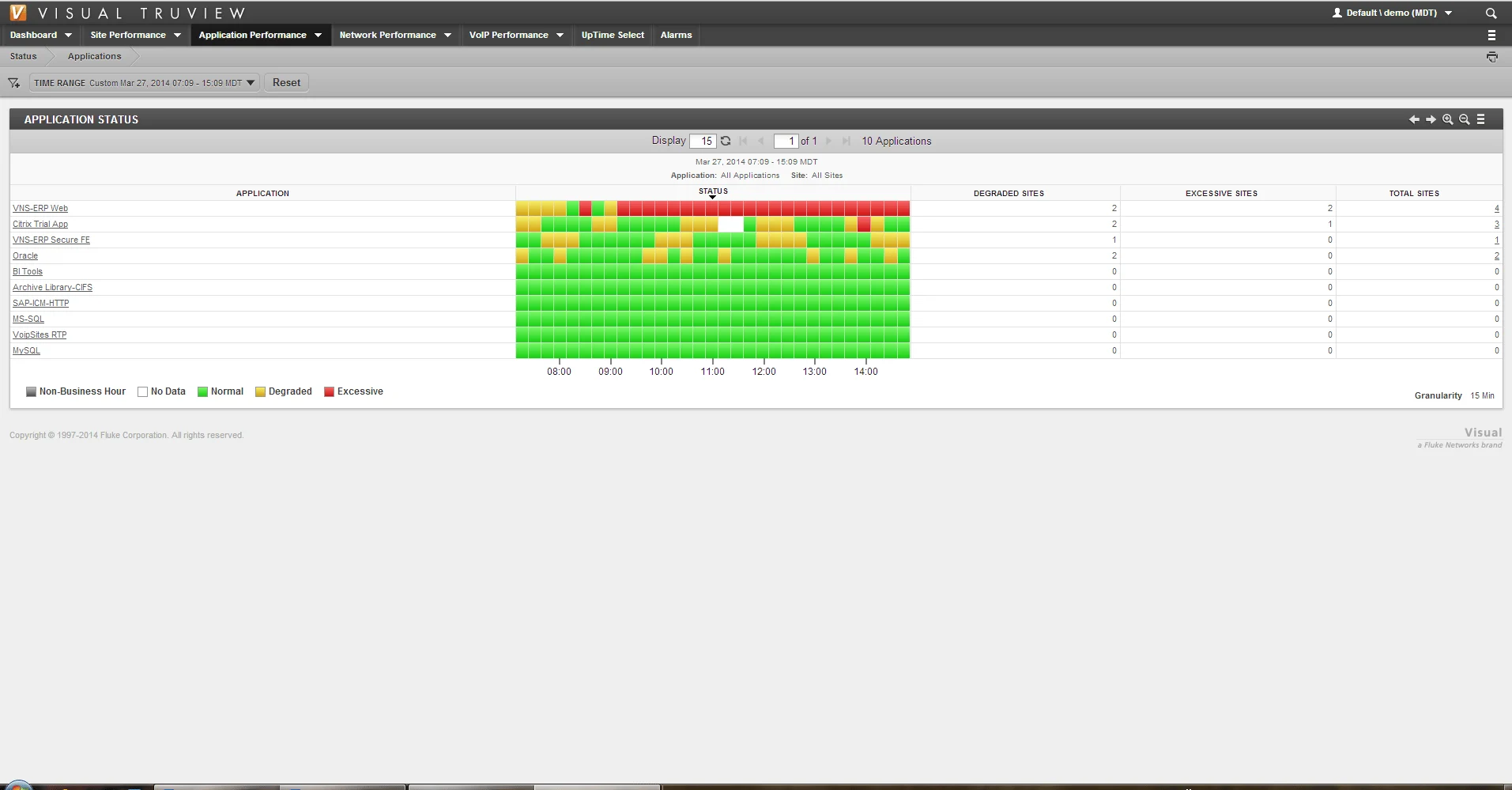Open the Archive Library-CIFS link
The height and width of the screenshot is (790, 1512).
tap(52, 288)
